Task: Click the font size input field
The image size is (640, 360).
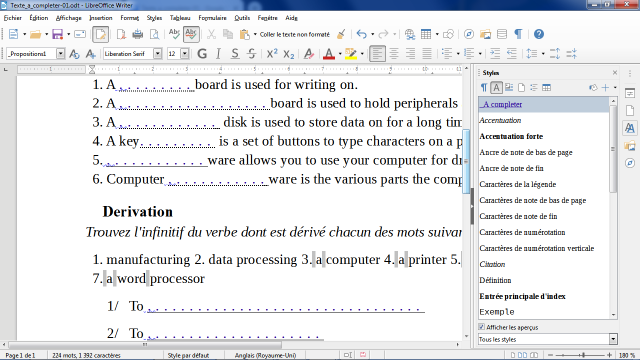Action: 174,54
